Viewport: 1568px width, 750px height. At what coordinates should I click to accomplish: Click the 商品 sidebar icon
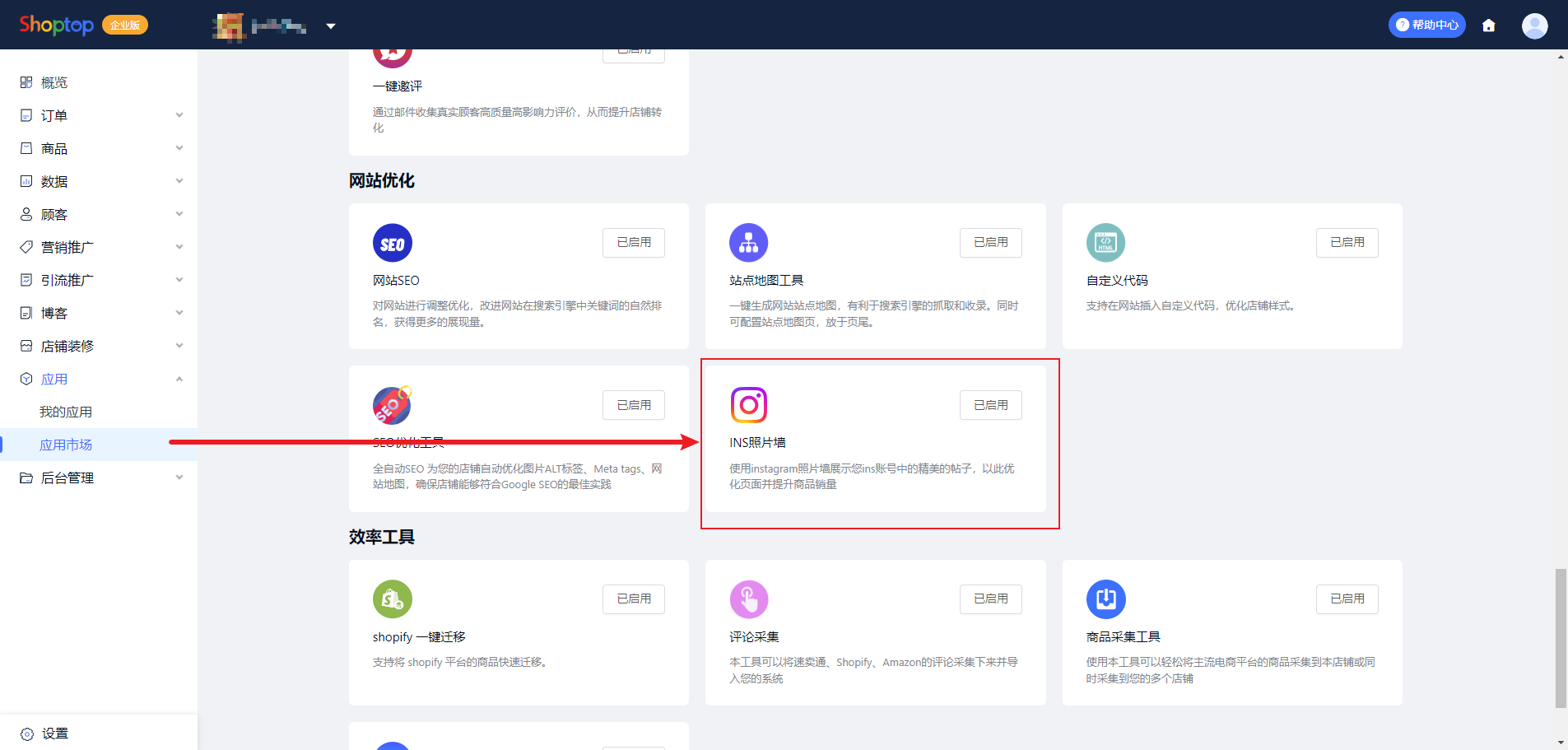coord(26,148)
